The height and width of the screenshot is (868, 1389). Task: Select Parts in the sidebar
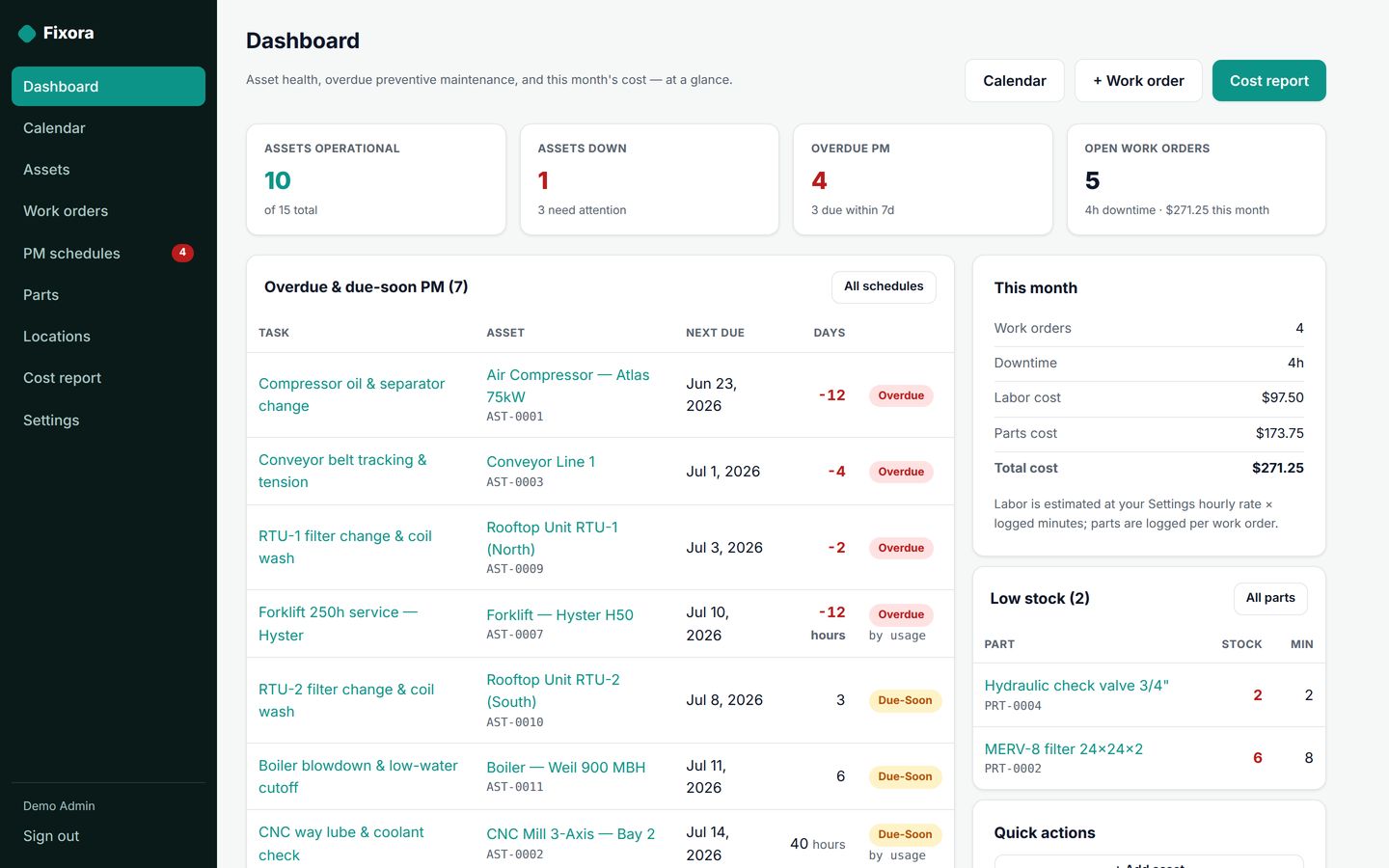(x=108, y=294)
